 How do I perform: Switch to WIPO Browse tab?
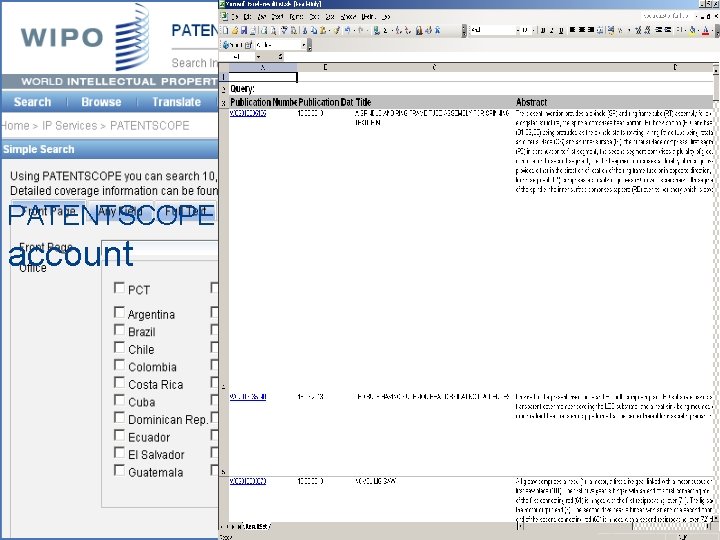click(101, 102)
